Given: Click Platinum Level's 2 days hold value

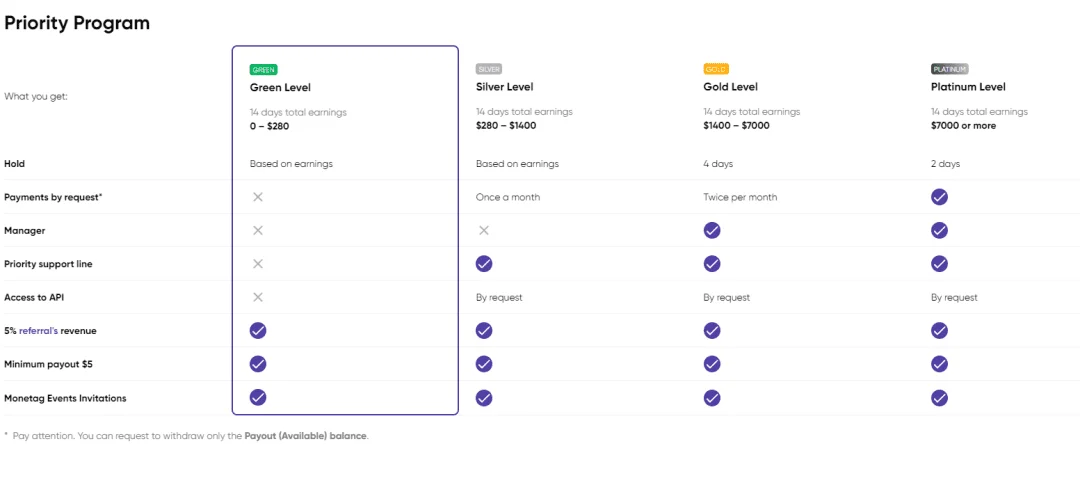Looking at the screenshot, I should coord(946,164).
